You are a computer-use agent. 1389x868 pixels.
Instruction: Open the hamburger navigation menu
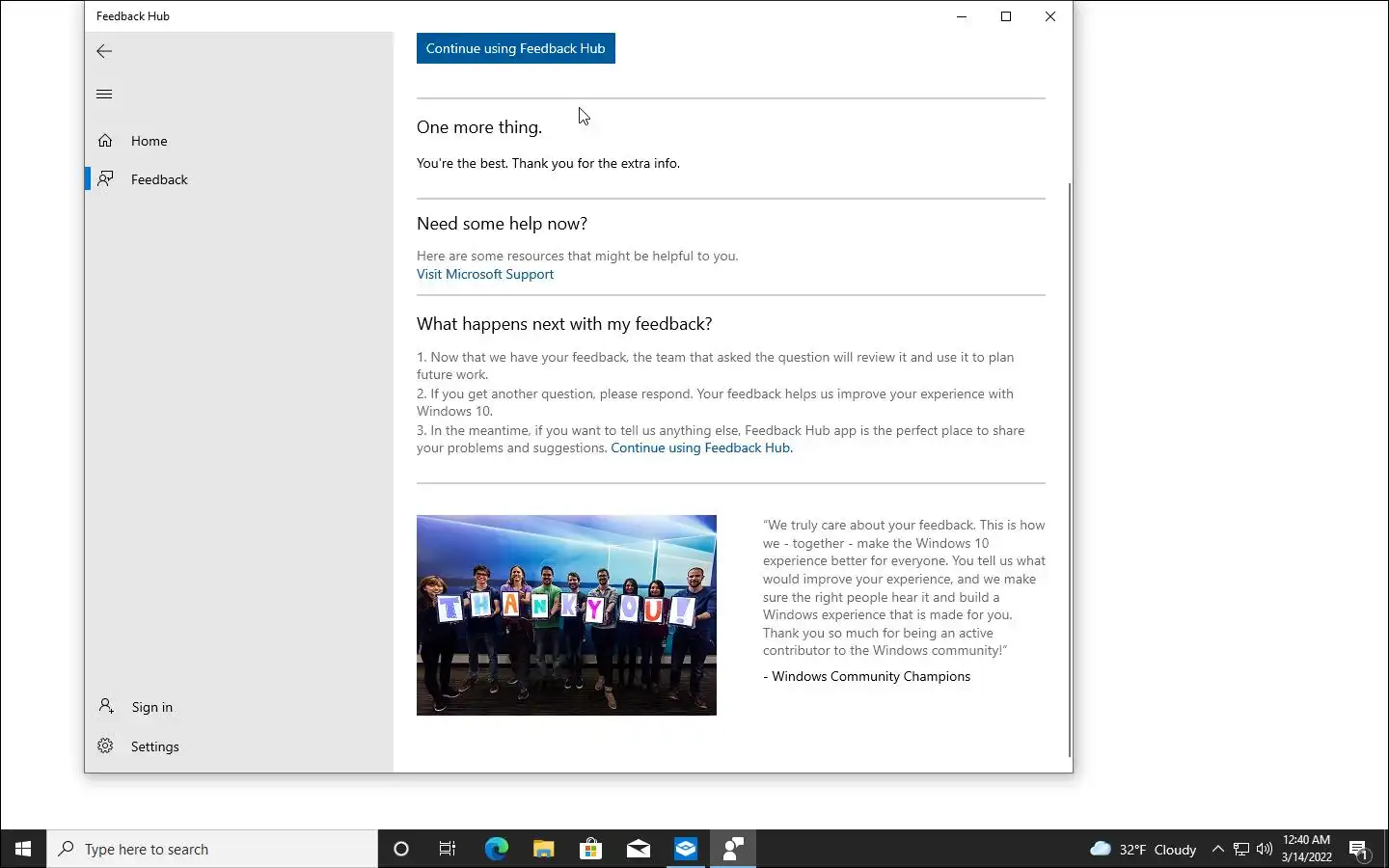(x=104, y=94)
